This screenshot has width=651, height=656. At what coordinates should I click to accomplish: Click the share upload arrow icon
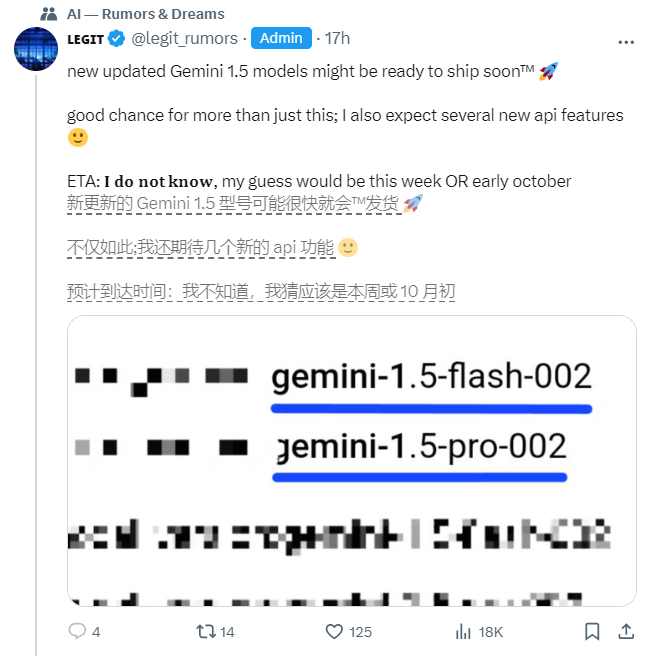pos(626,632)
